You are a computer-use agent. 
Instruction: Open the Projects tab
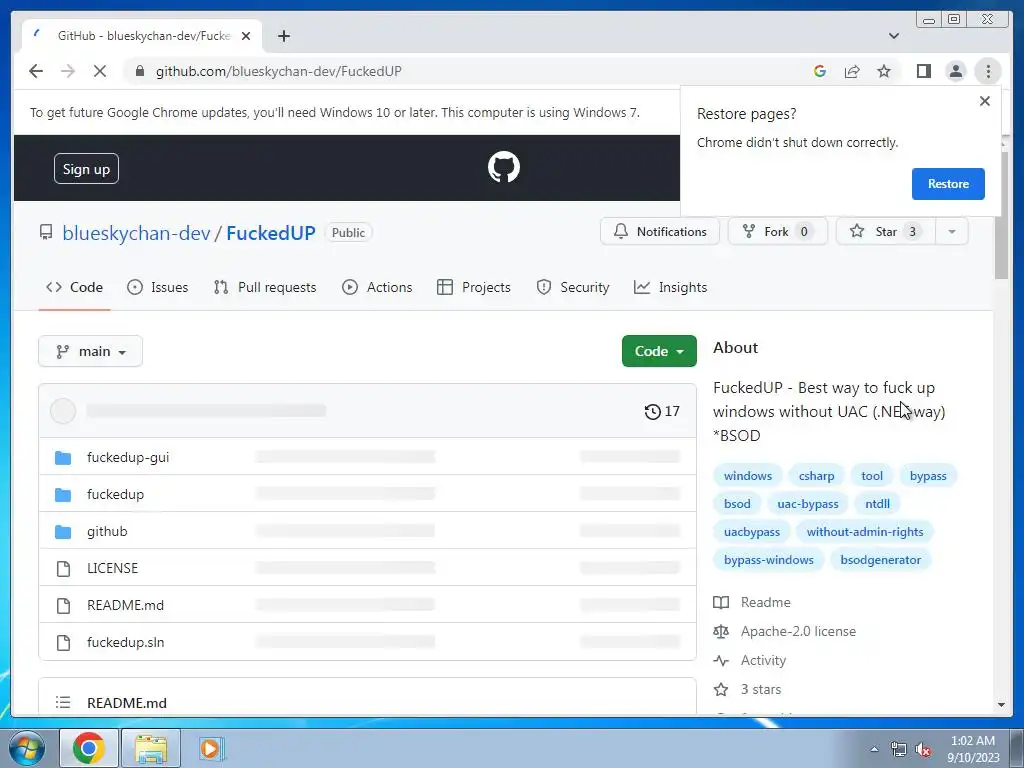click(x=474, y=287)
